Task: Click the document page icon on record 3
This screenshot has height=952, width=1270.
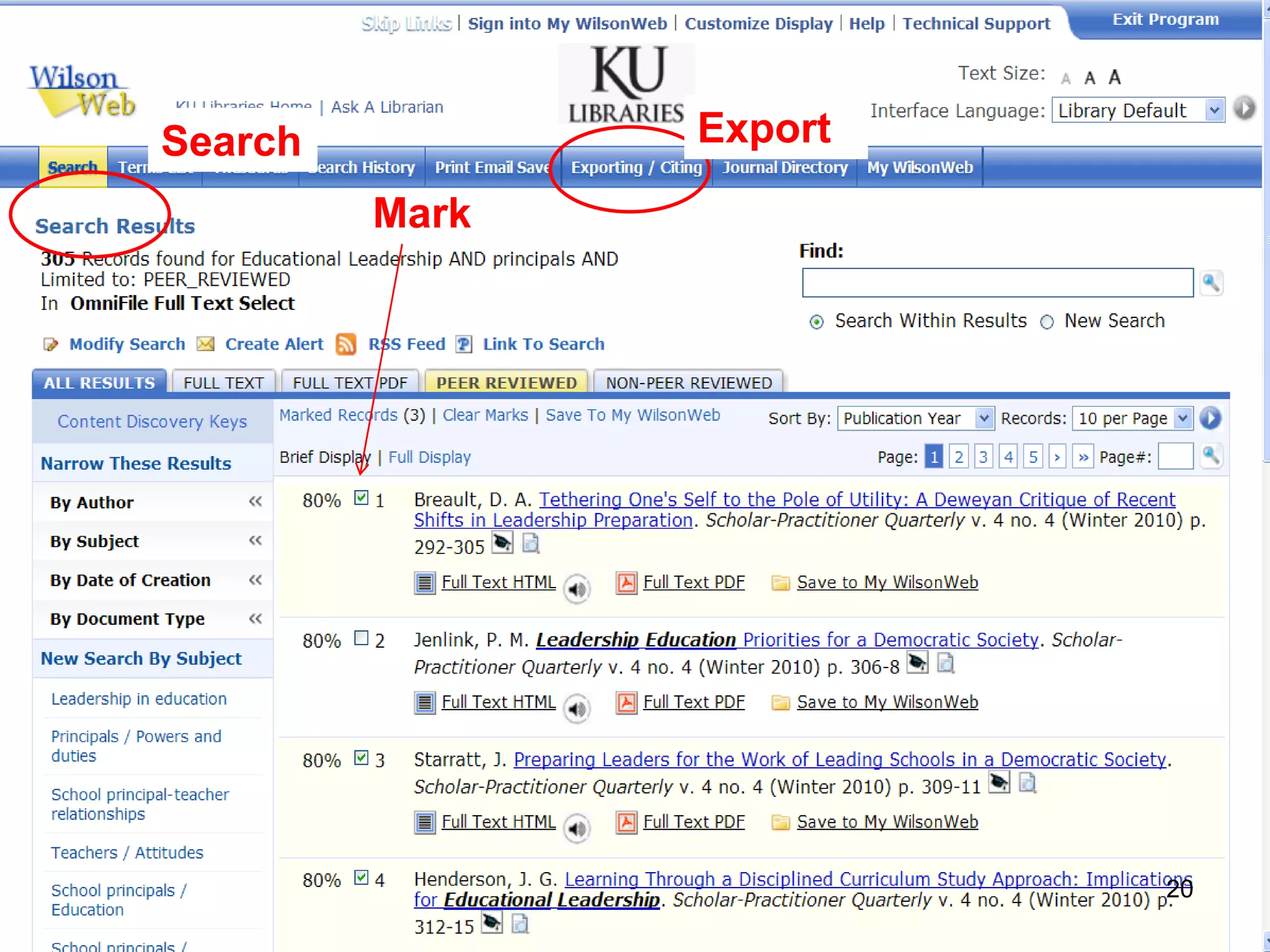Action: [x=1028, y=783]
